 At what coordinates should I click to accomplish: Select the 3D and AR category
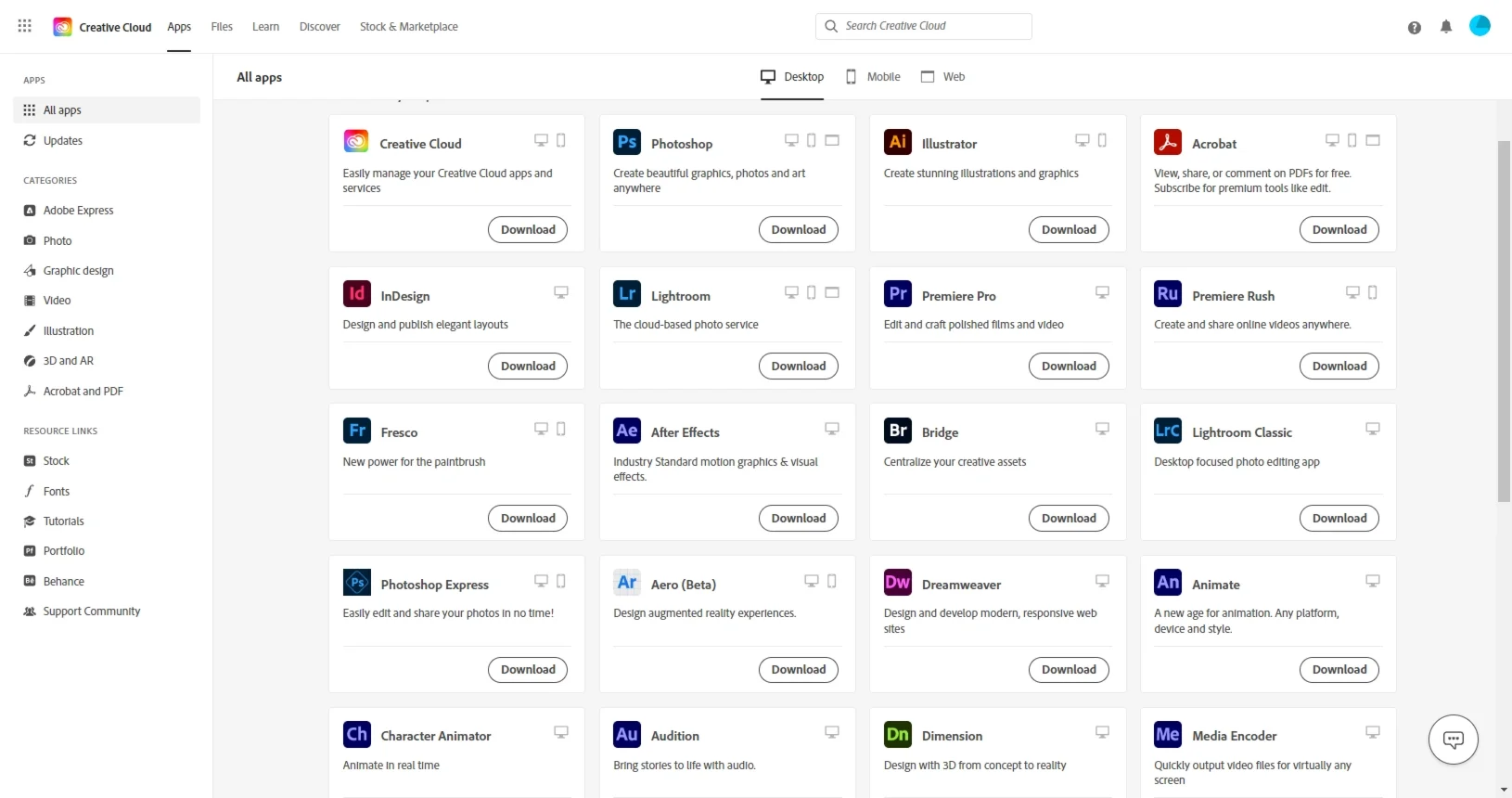point(68,361)
